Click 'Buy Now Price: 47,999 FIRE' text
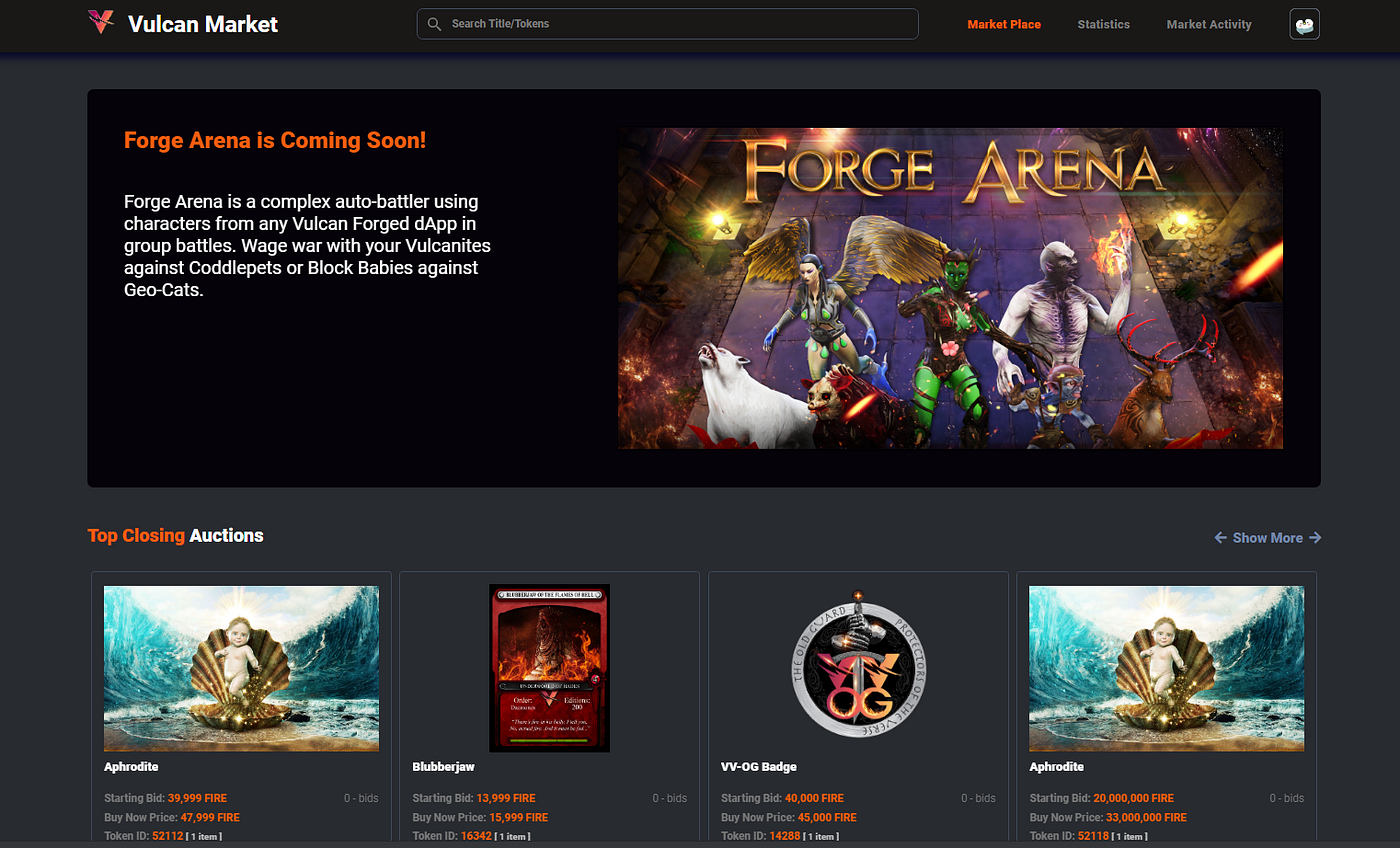The image size is (1400, 848). (x=172, y=817)
